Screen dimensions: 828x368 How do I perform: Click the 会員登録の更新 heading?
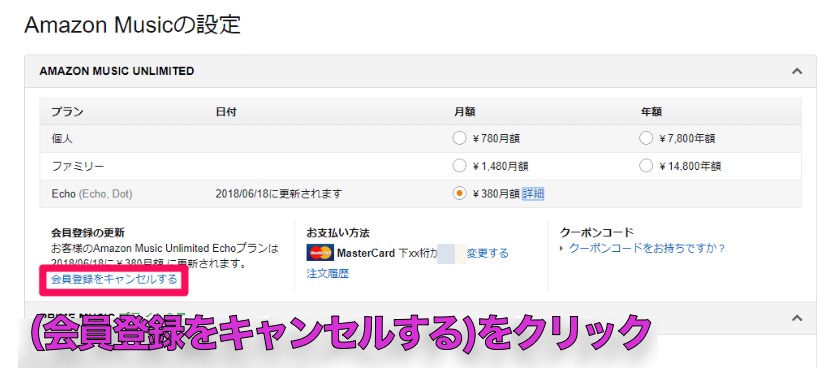click(x=88, y=233)
